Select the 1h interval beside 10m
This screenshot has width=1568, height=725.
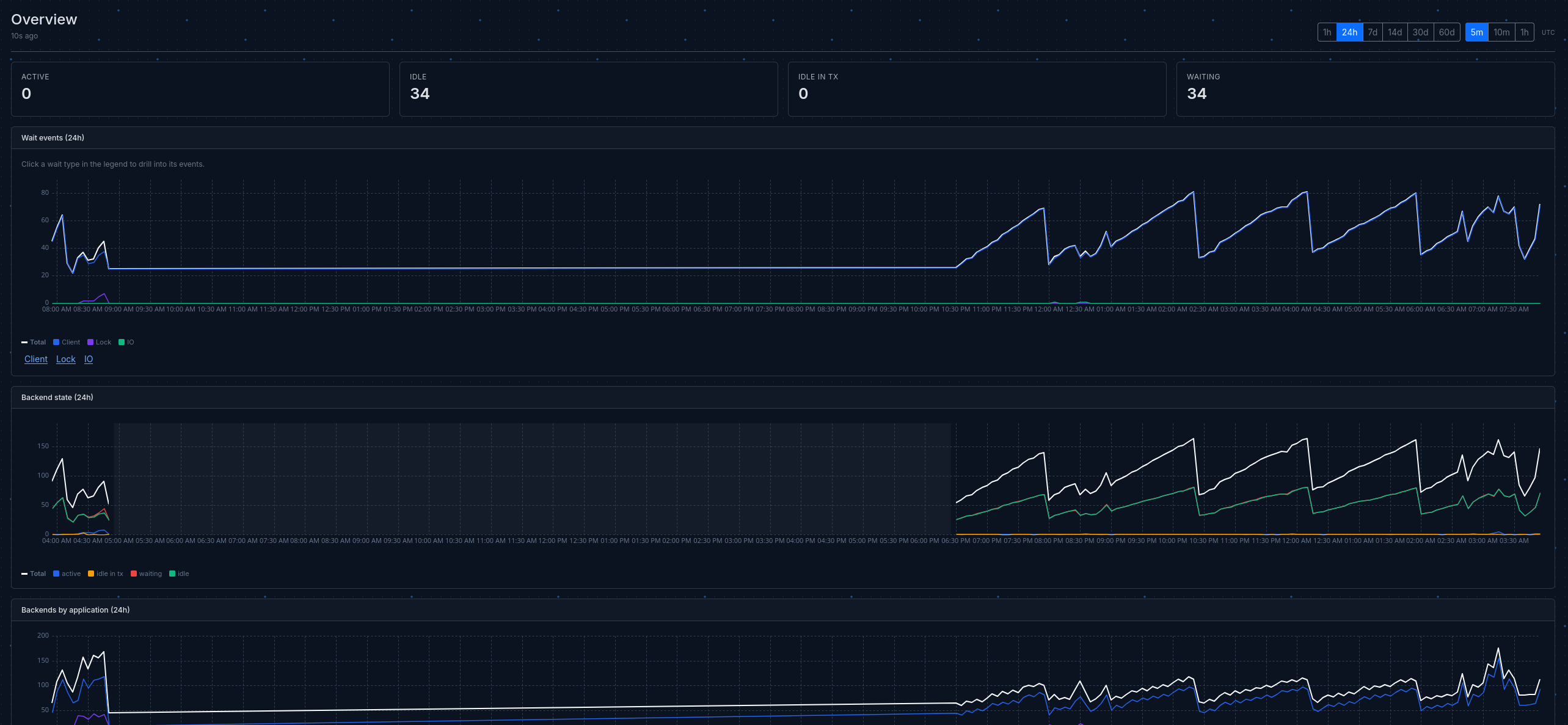[x=1524, y=32]
